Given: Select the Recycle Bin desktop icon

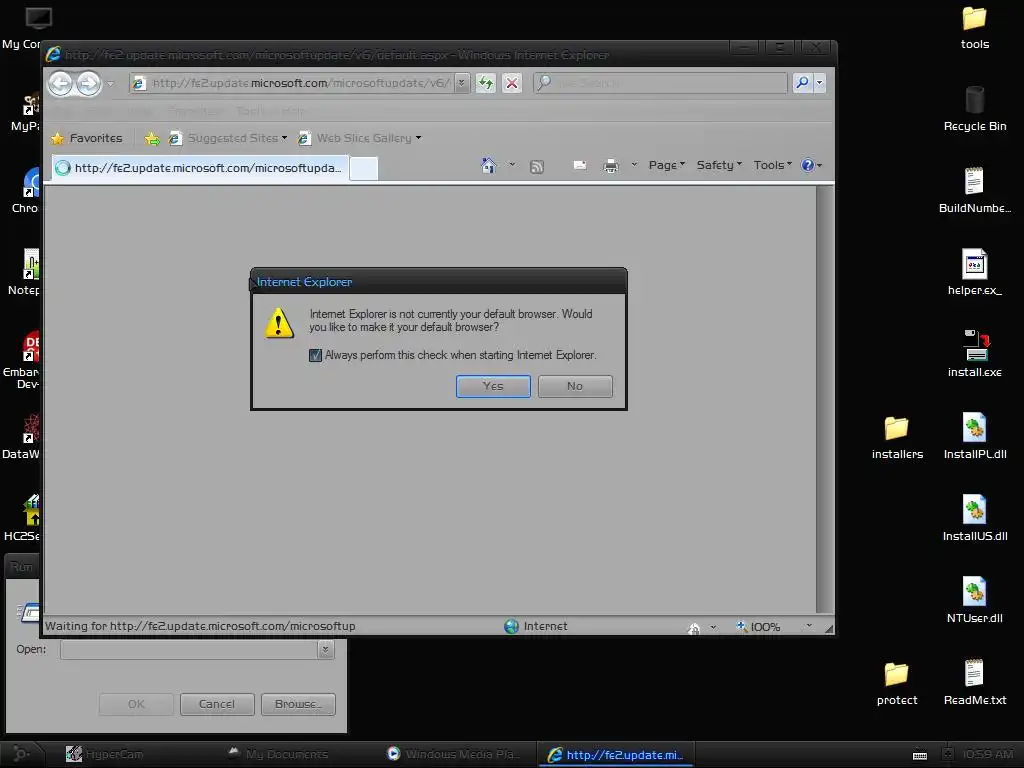Looking at the screenshot, I should click(x=974, y=109).
